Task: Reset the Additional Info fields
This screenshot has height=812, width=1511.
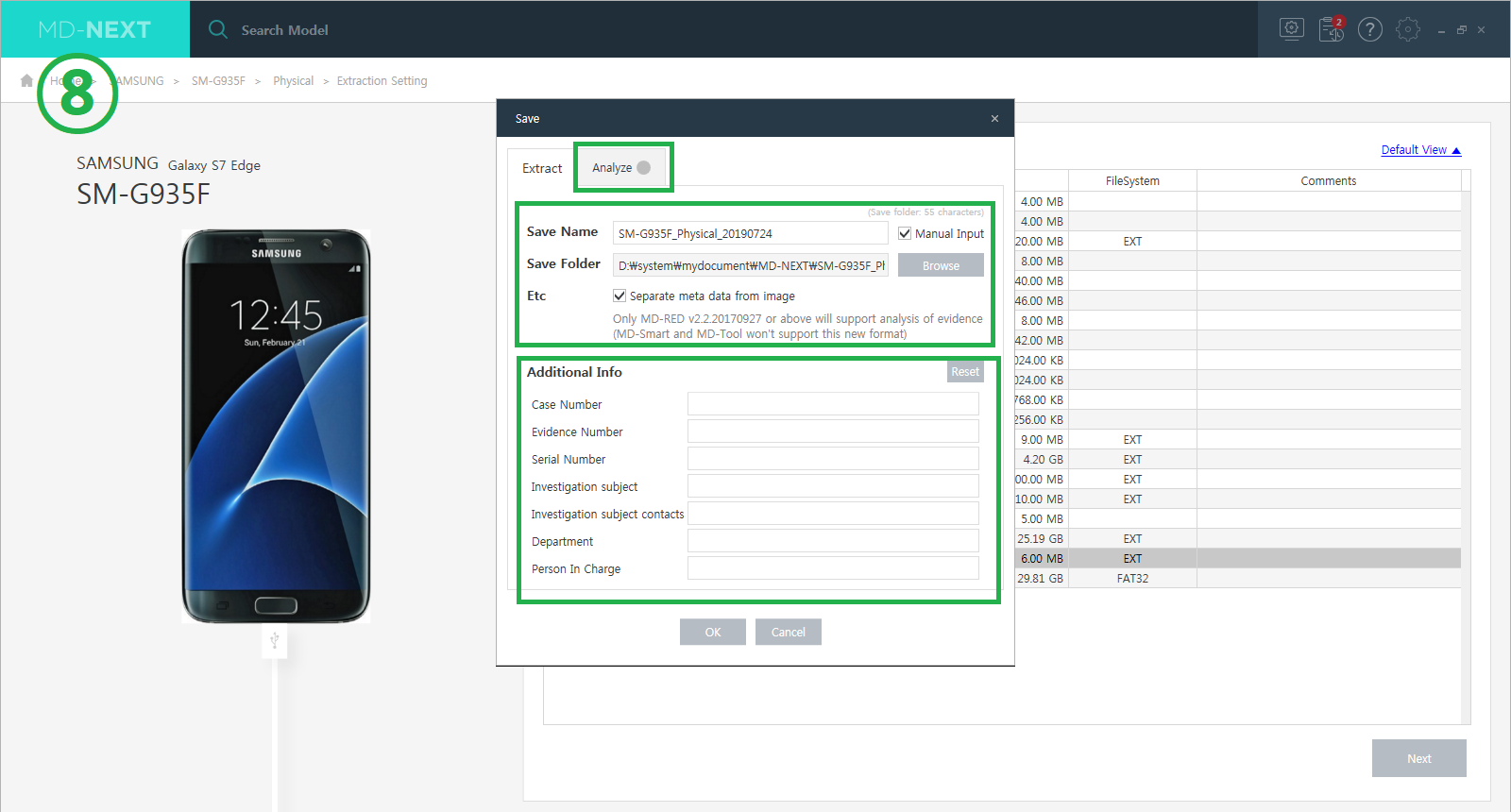Action: pos(965,372)
